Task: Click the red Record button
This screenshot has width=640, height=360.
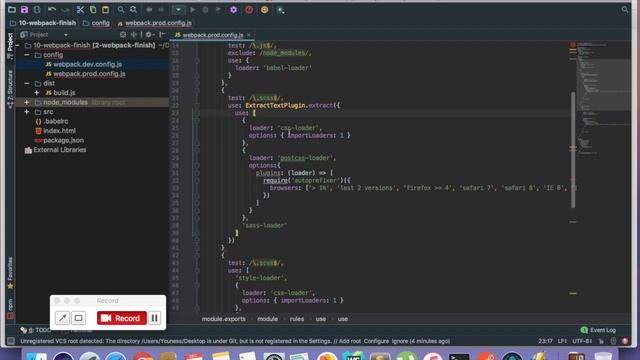Action: 122,318
